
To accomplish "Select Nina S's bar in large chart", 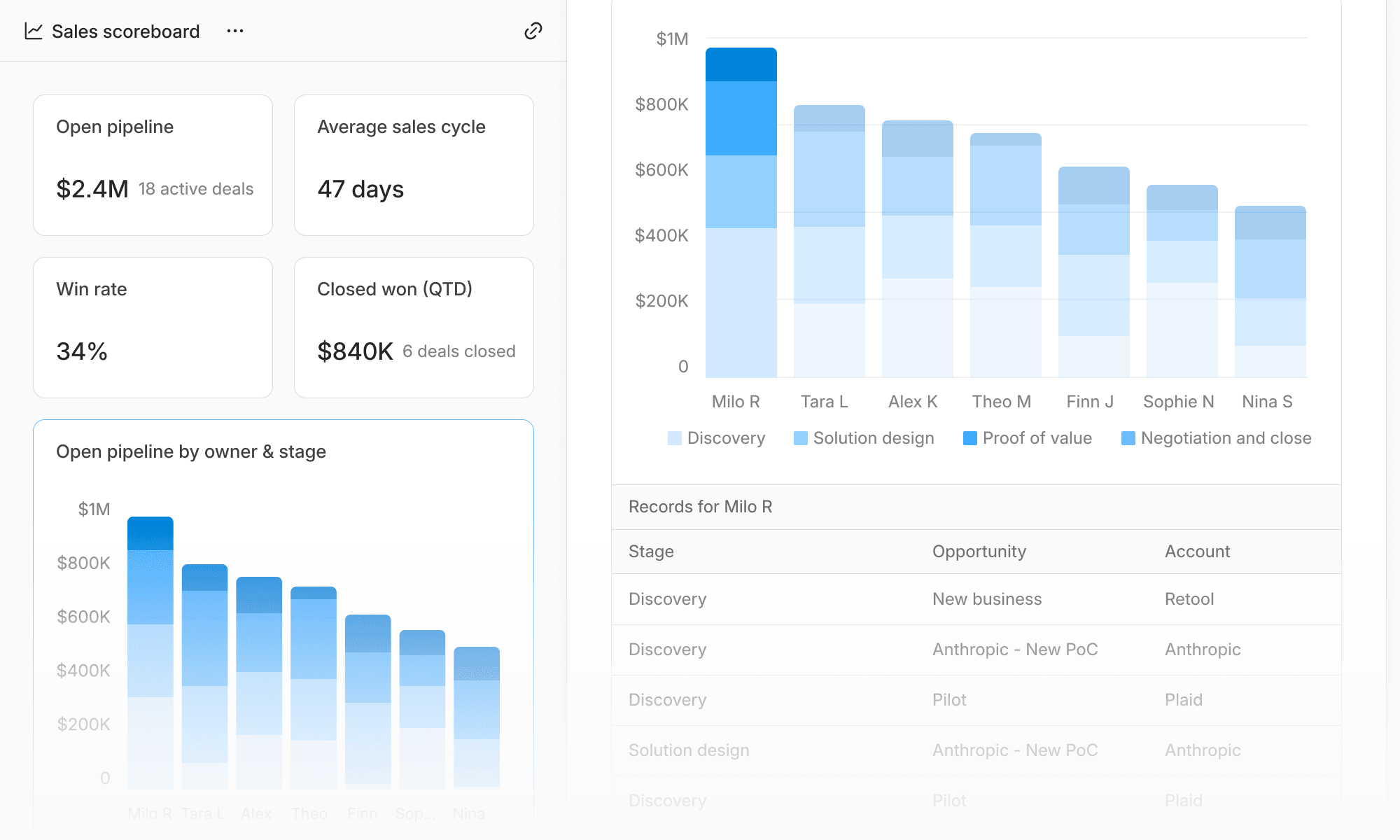I will [x=1270, y=292].
